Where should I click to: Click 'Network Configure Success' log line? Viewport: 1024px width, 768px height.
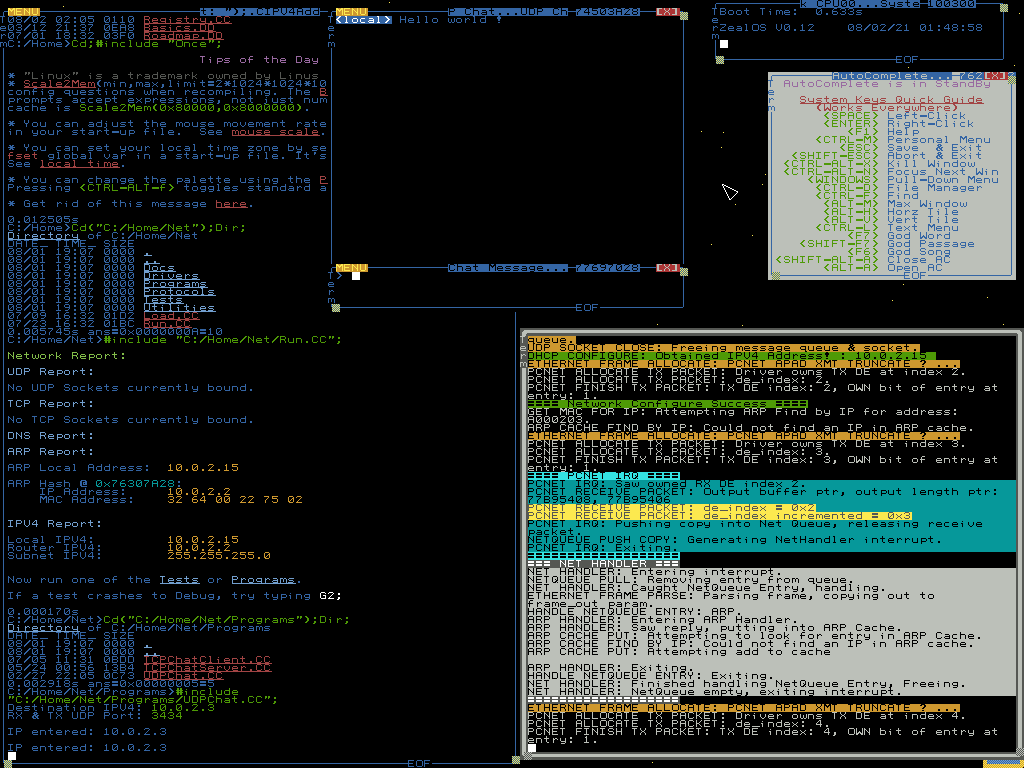[667, 404]
